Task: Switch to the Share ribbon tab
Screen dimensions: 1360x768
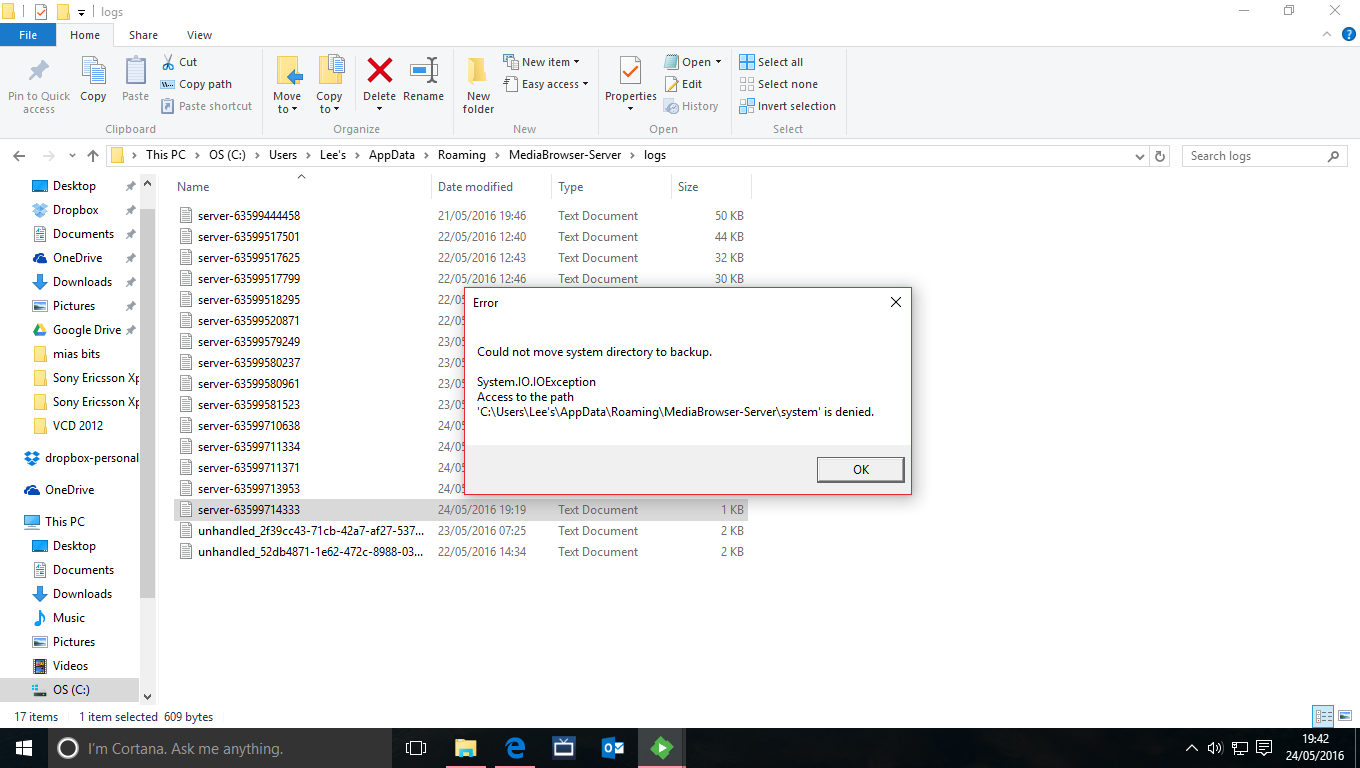Action: click(143, 34)
